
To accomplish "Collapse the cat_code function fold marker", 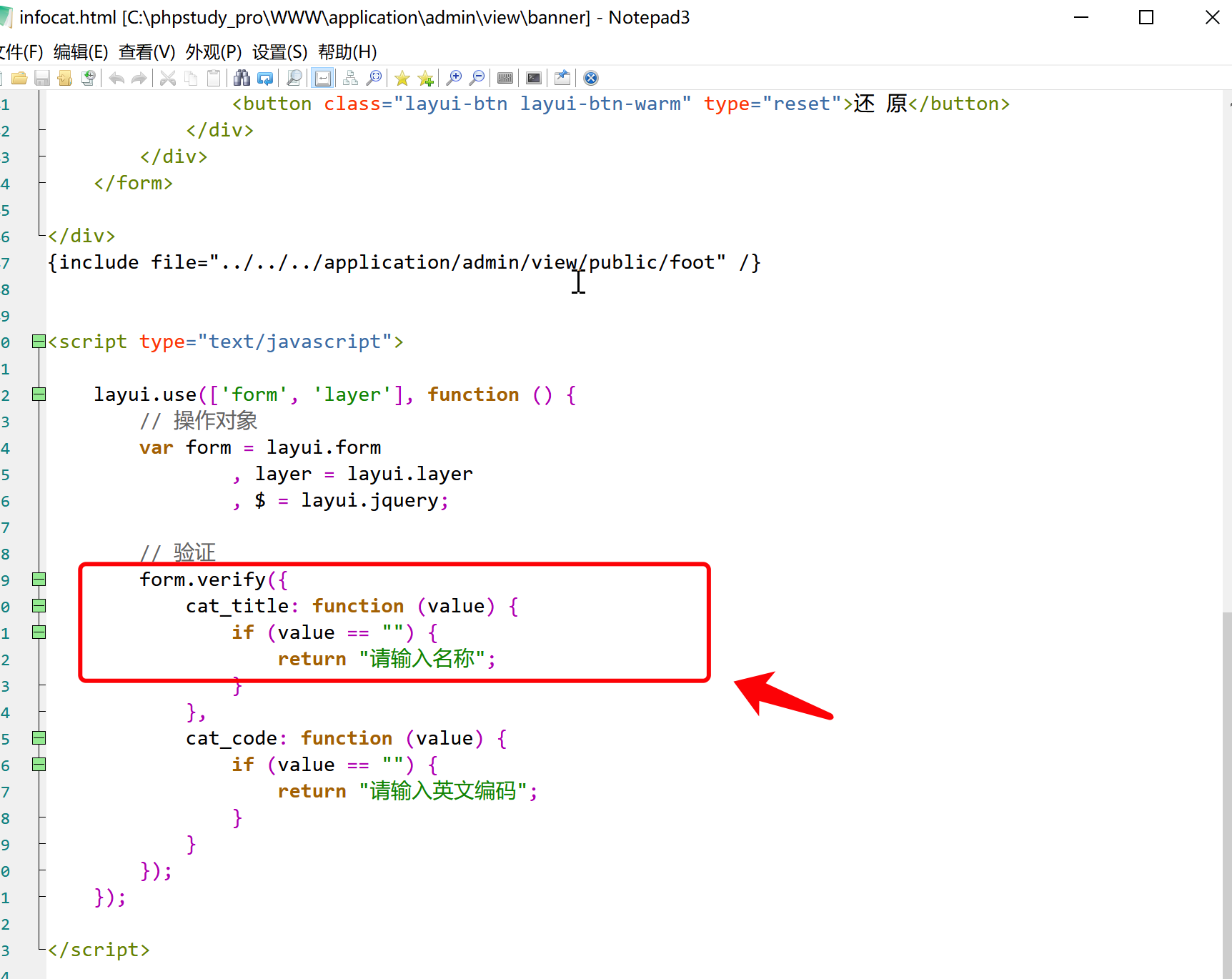I will pyautogui.click(x=39, y=738).
